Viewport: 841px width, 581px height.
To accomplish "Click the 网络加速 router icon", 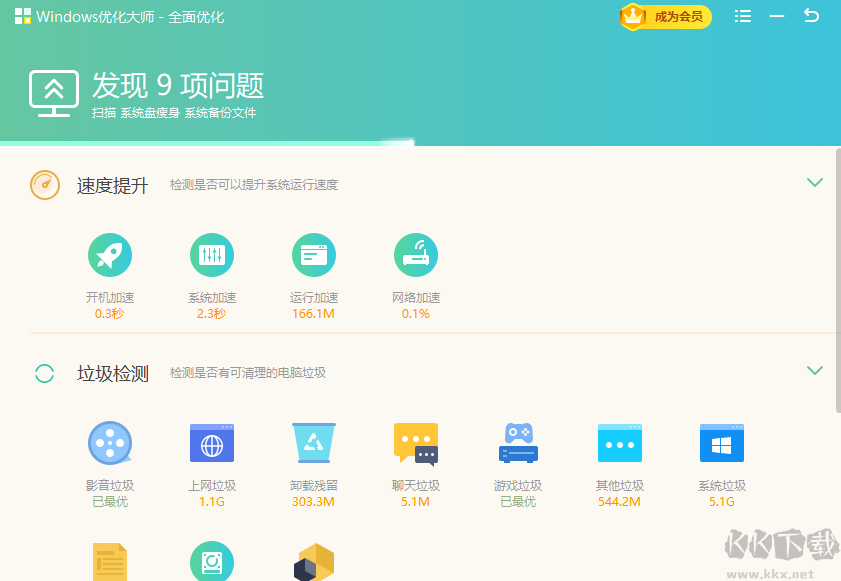I will coord(416,256).
